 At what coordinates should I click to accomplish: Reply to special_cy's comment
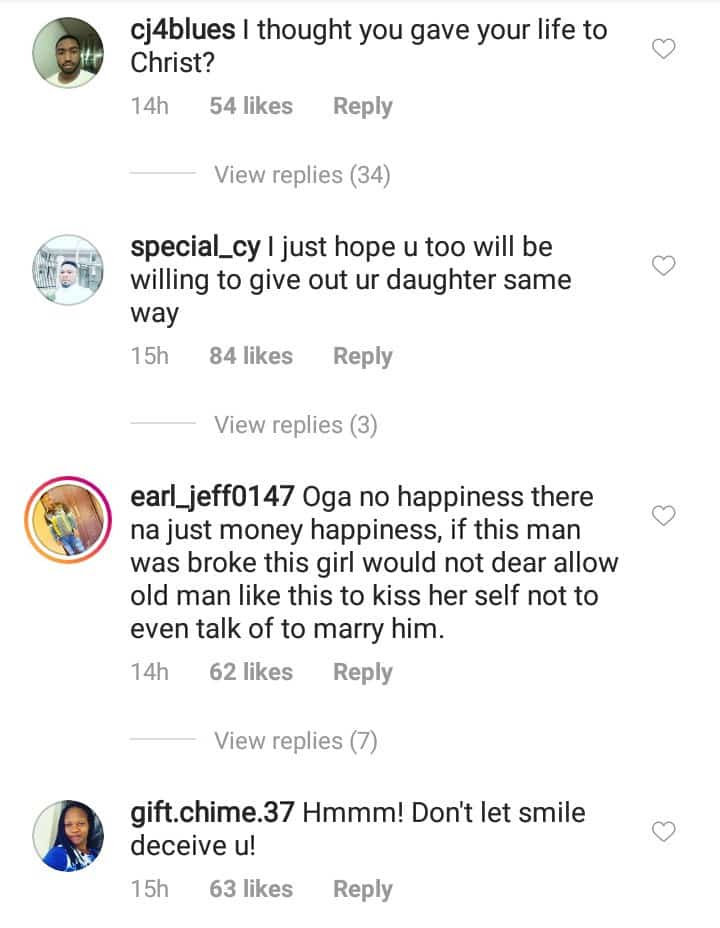[362, 356]
